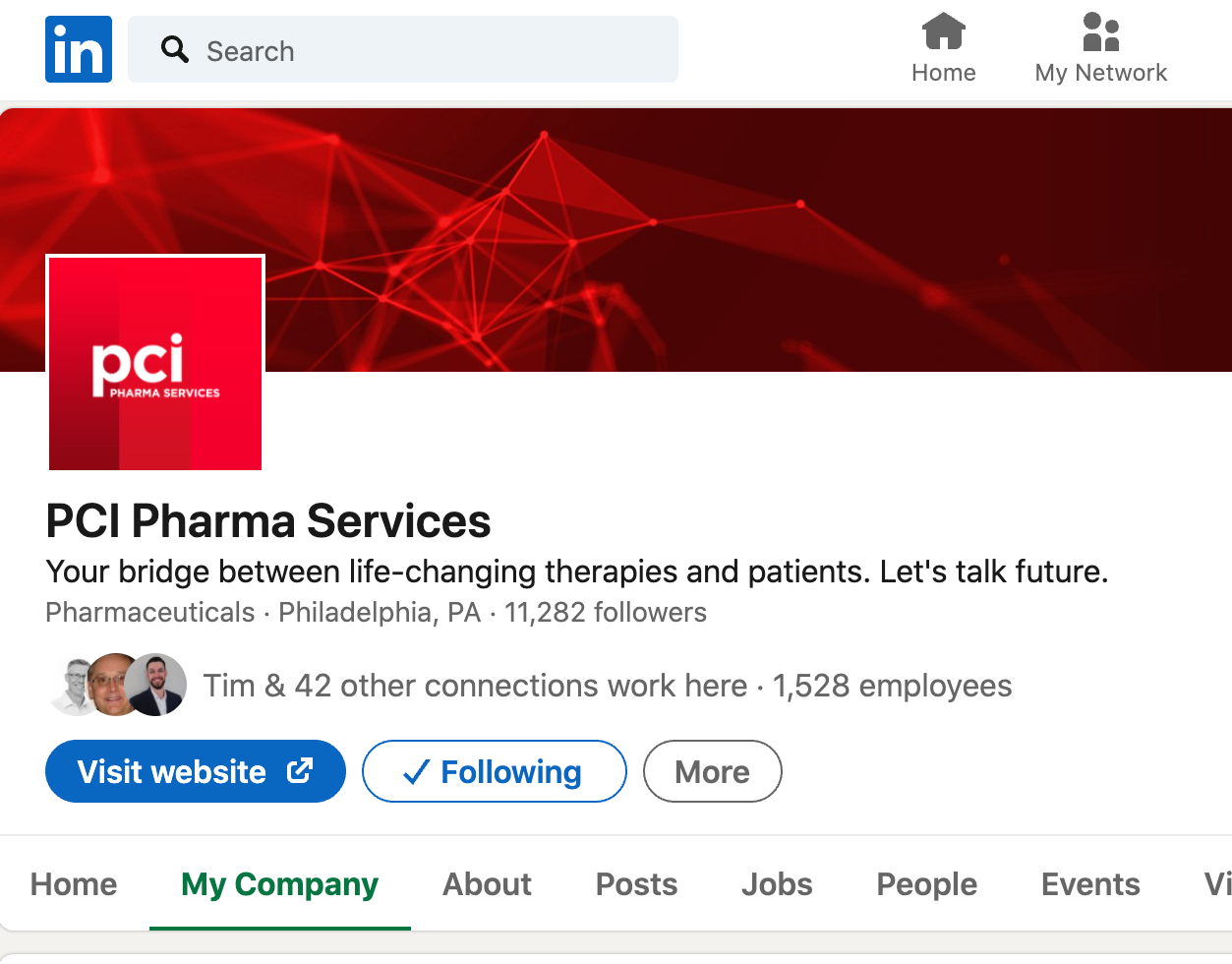Click the Home house icon
Screen dimensions: 1232x964
[x=943, y=31]
